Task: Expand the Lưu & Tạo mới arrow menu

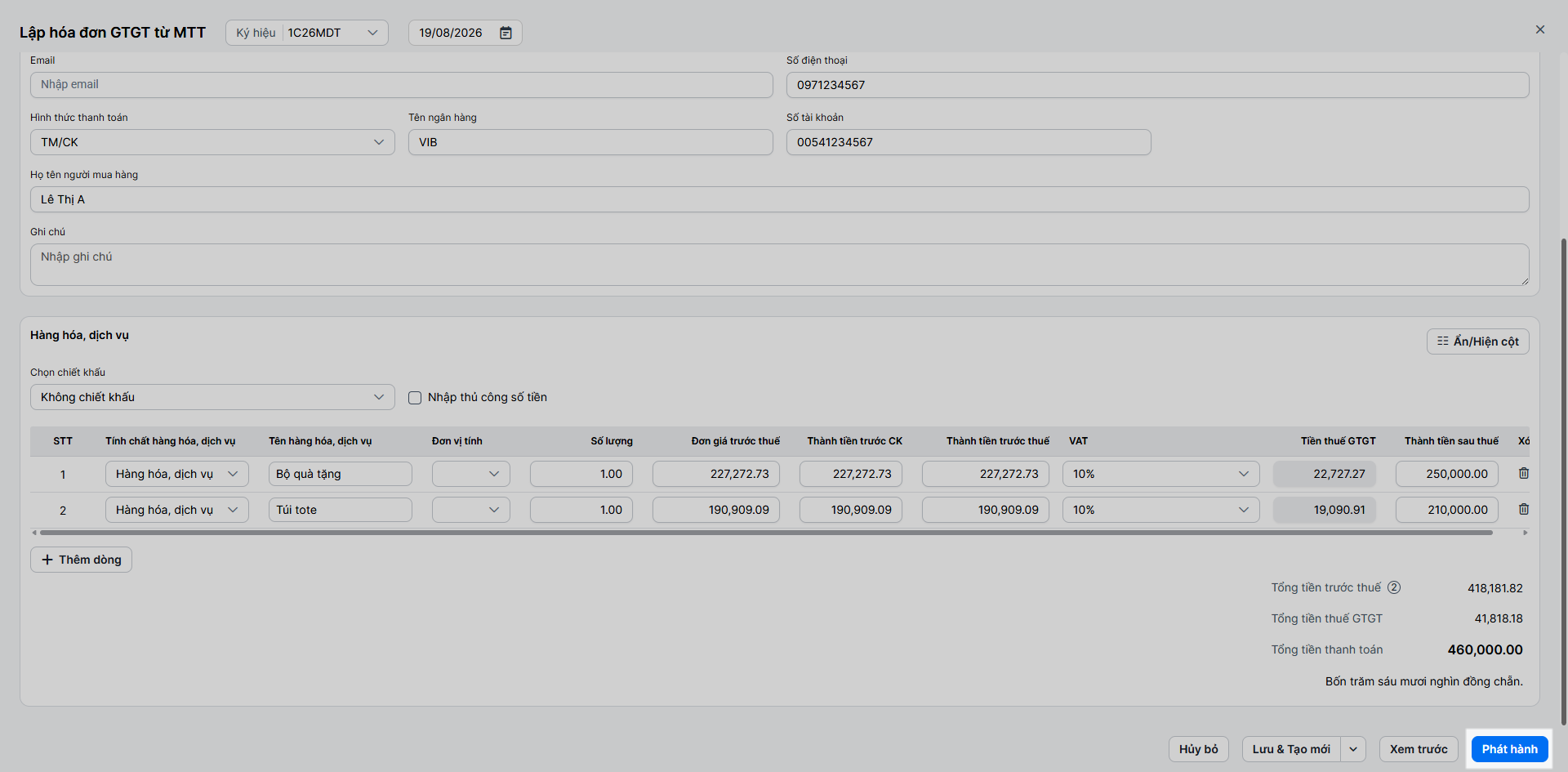Action: pyautogui.click(x=1353, y=749)
